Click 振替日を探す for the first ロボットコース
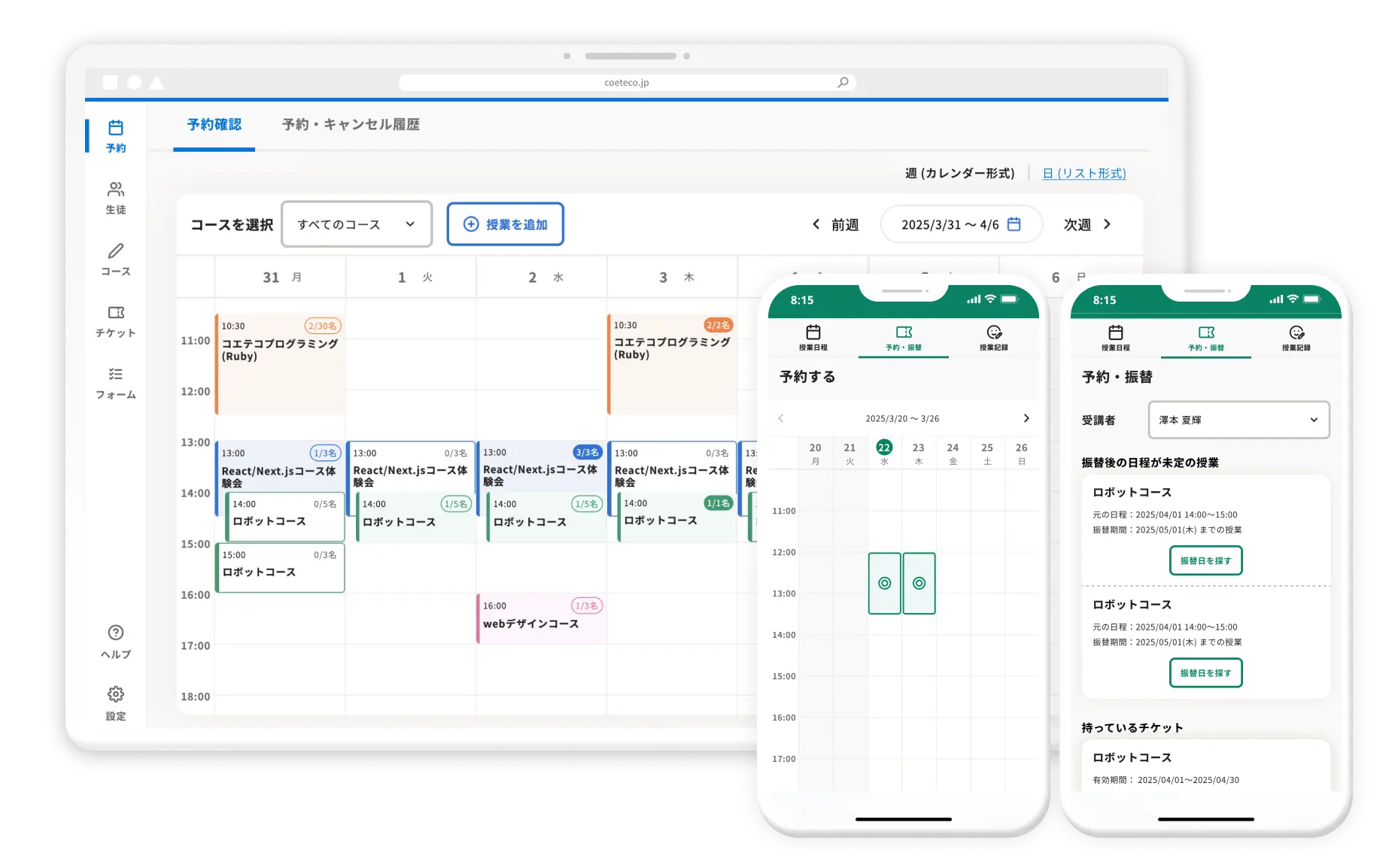This screenshot has height=868, width=1389. tap(1205, 560)
